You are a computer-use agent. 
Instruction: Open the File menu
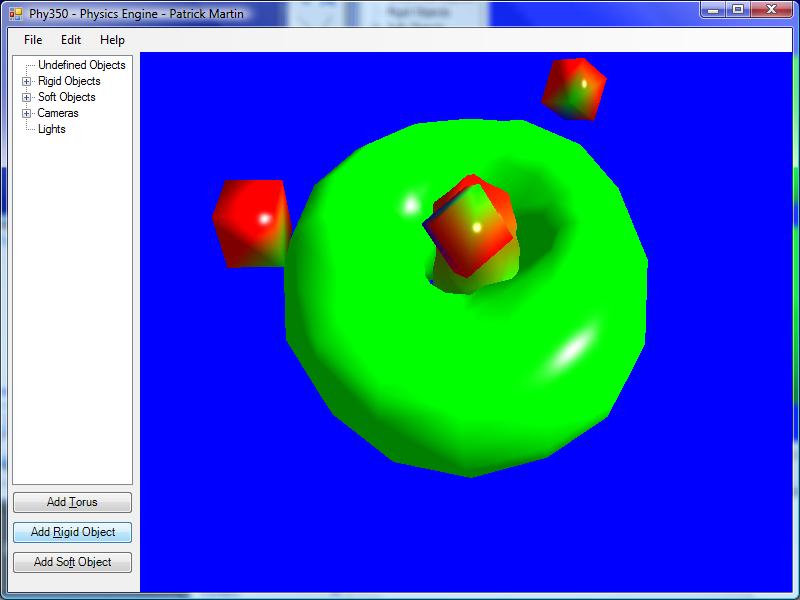pos(33,40)
